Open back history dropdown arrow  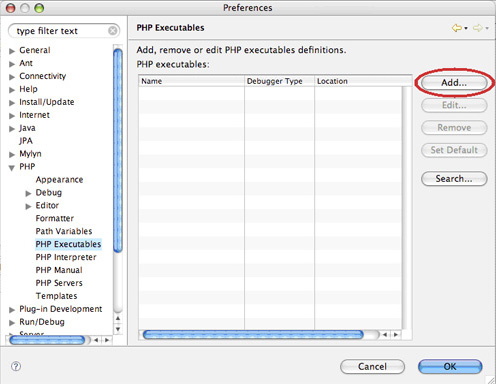pos(466,28)
